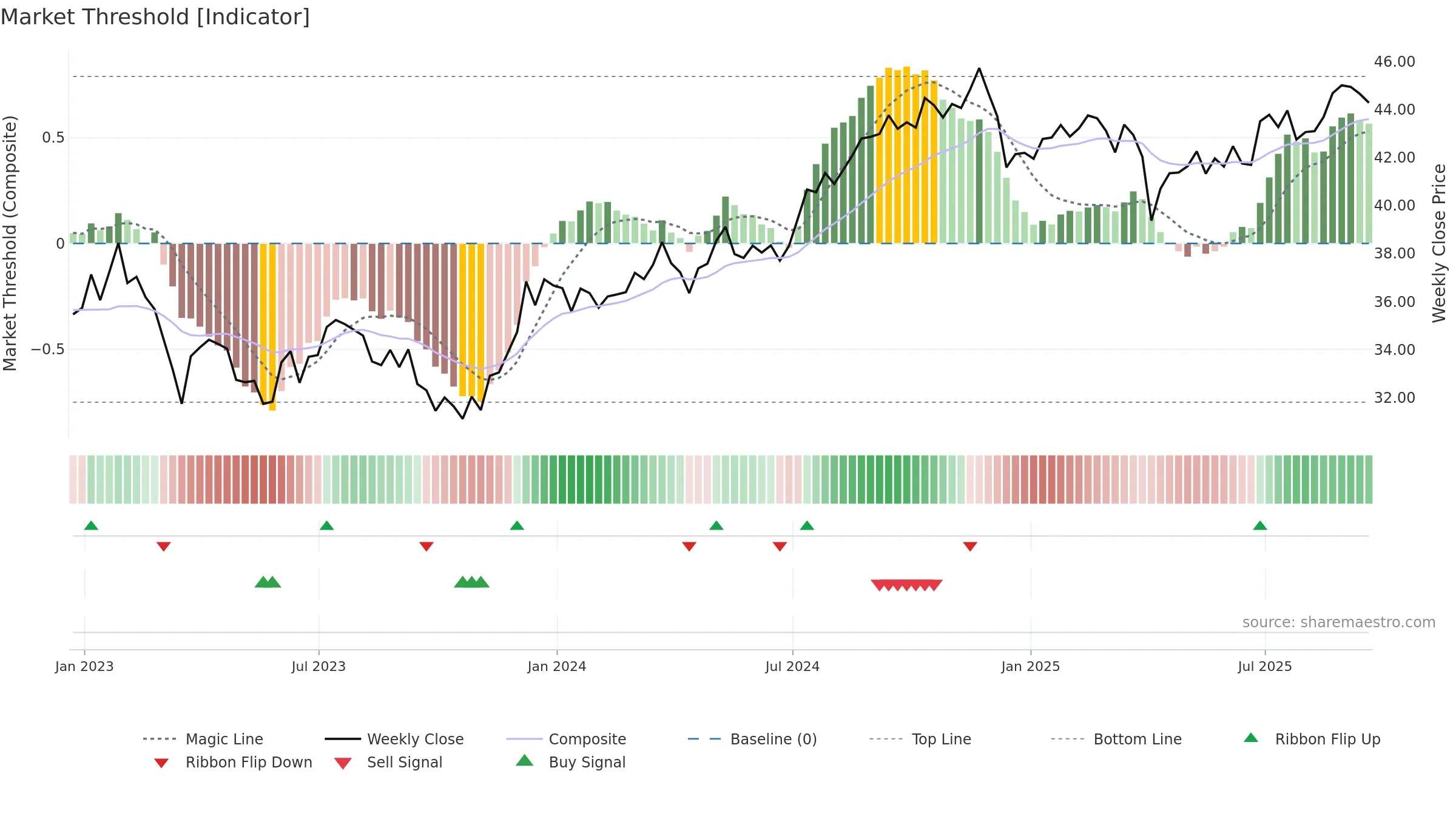Click the ribbon flip down marker near Sep 2023
The width and height of the screenshot is (1456, 819).
pos(426,547)
